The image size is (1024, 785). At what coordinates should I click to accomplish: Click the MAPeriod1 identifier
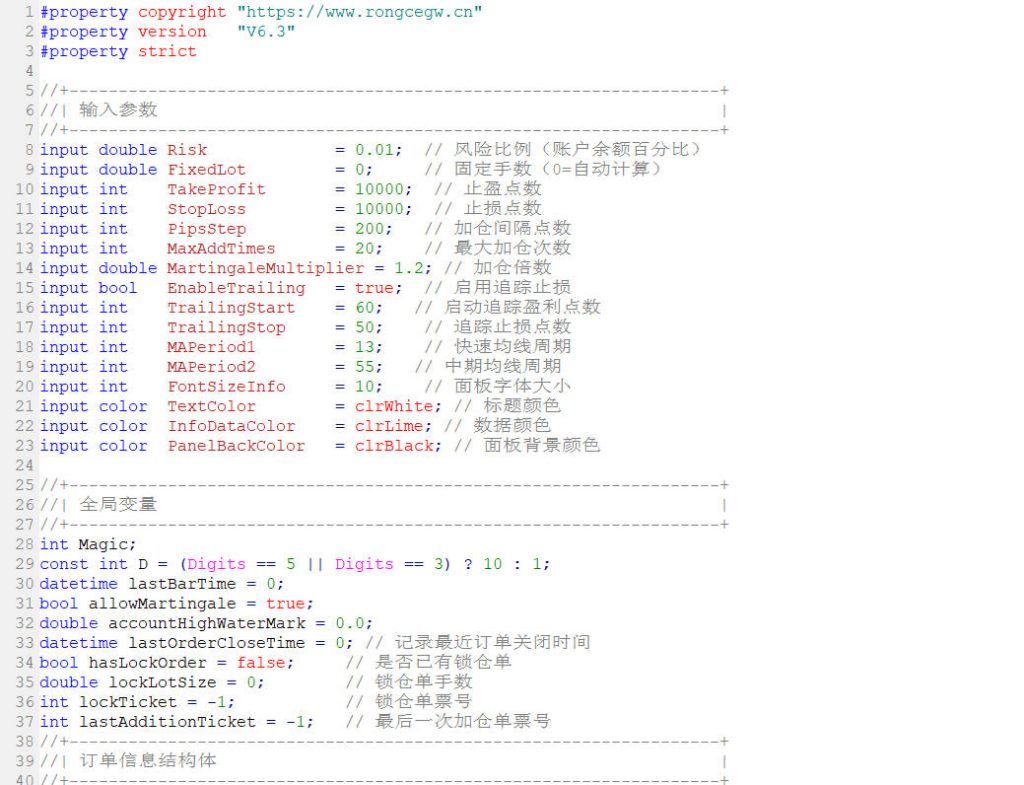[x=211, y=347]
